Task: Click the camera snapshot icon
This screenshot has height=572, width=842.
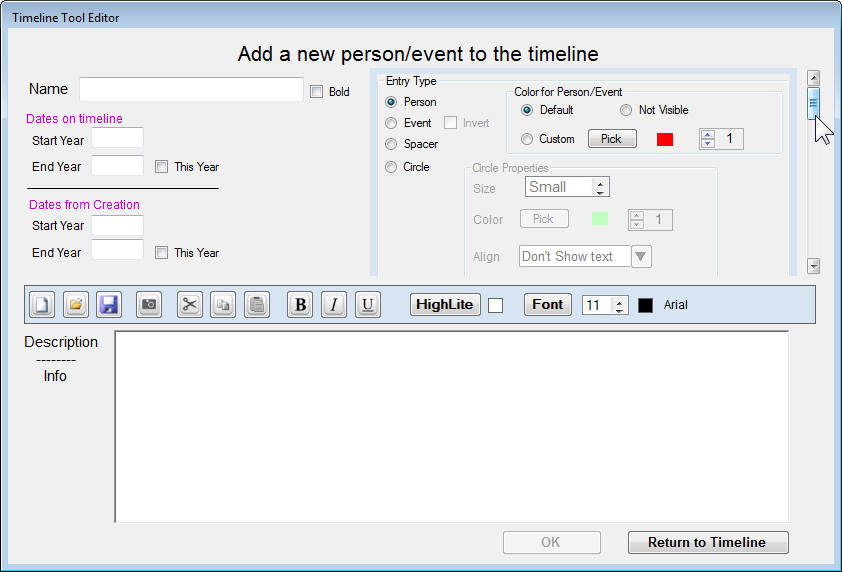Action: coord(149,305)
